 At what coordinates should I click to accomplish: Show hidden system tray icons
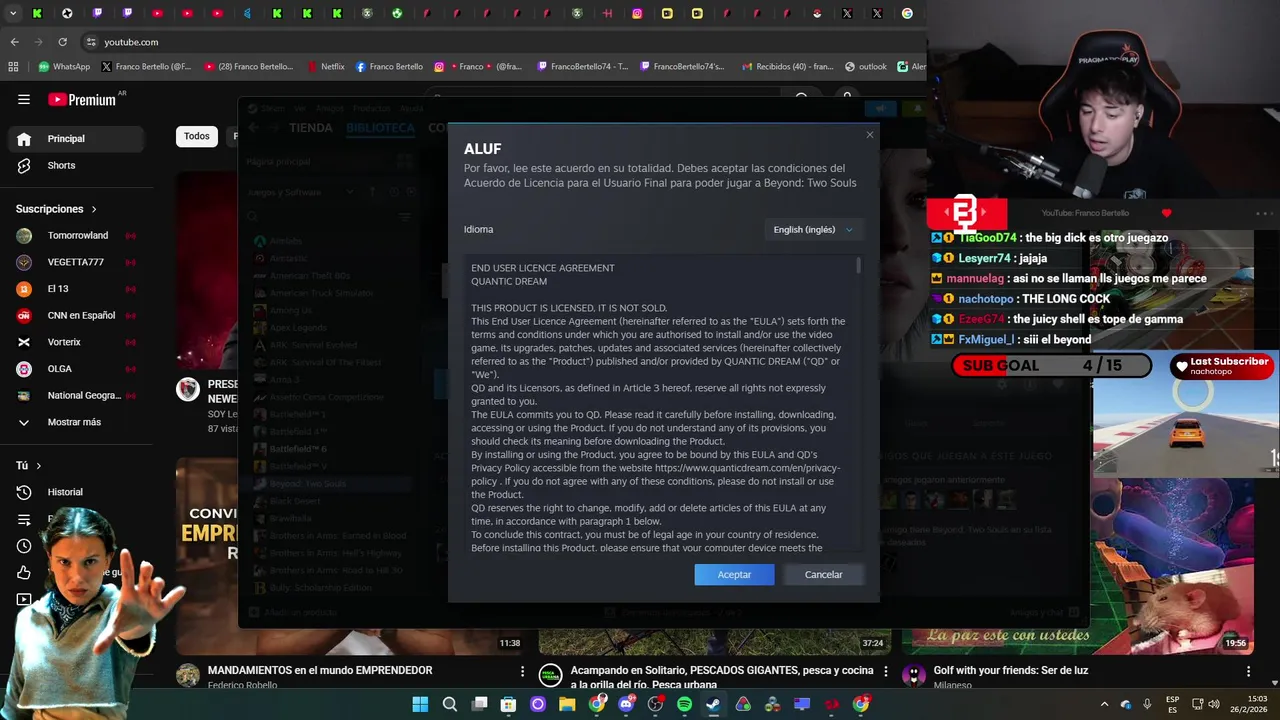1104,704
